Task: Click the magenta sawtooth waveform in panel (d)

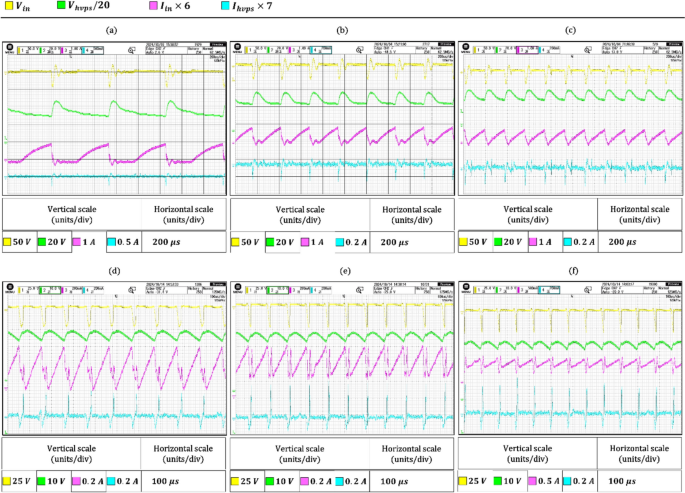Action: pos(116,367)
